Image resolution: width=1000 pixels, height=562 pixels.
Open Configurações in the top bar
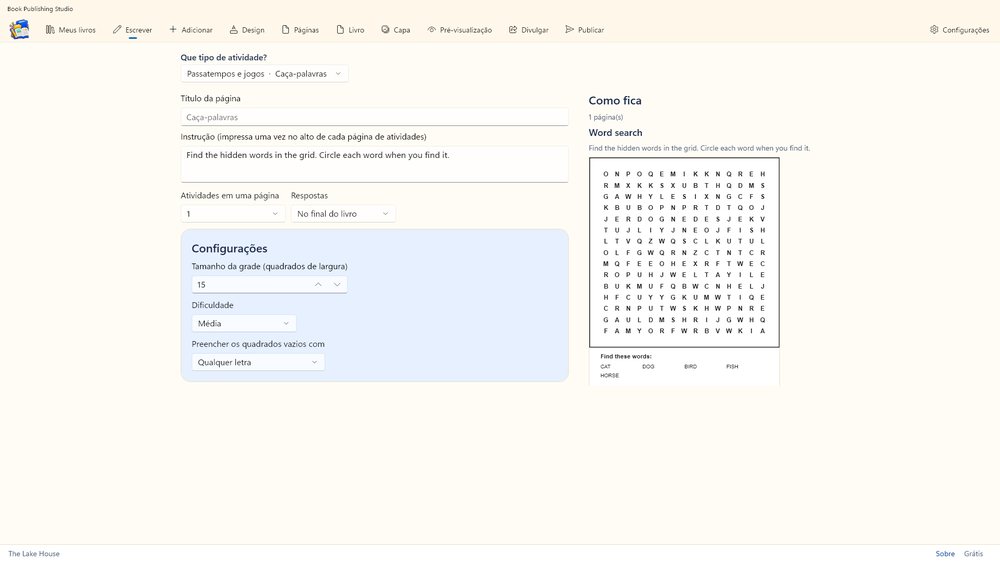[960, 30]
